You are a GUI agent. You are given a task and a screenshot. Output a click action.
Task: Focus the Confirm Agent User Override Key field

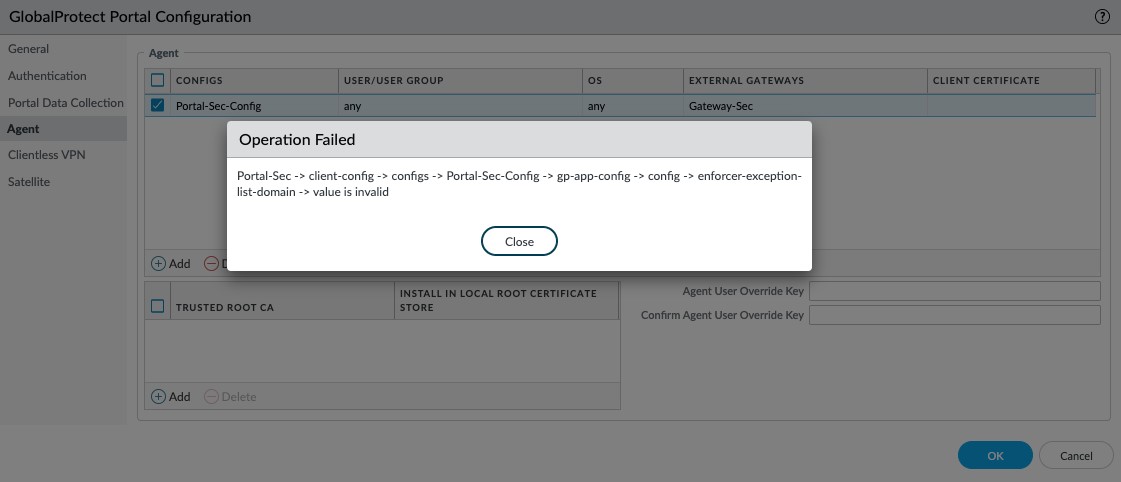954,315
